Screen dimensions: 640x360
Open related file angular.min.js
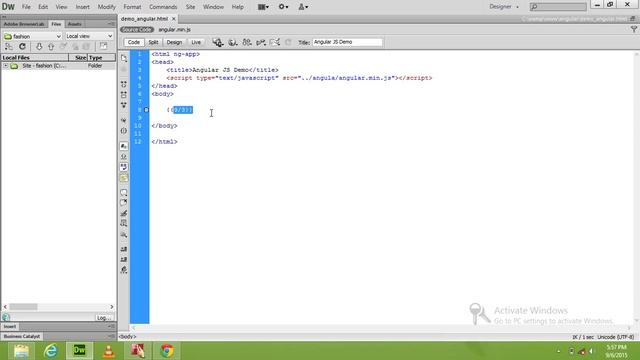pyautogui.click(x=174, y=30)
